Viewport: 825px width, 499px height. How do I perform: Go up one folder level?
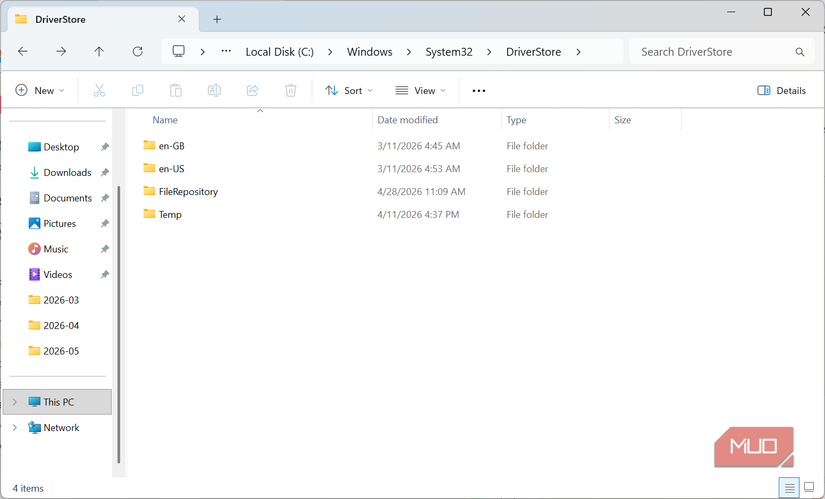coord(99,52)
